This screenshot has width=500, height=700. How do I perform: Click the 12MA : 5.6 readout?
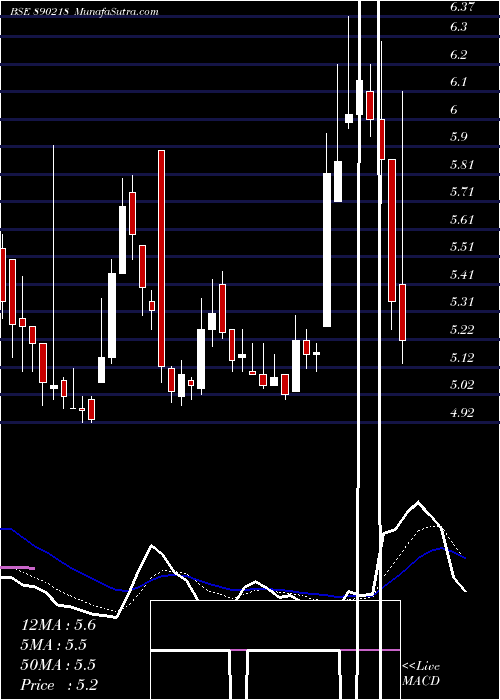point(58,625)
